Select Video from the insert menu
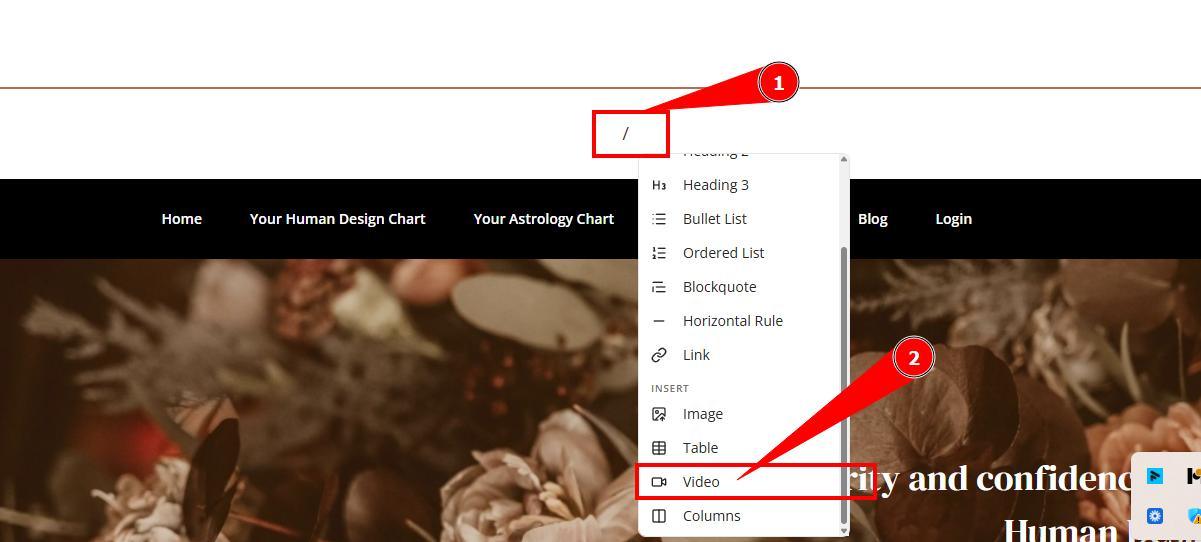Viewport: 1201px width, 542px height. 701,482
